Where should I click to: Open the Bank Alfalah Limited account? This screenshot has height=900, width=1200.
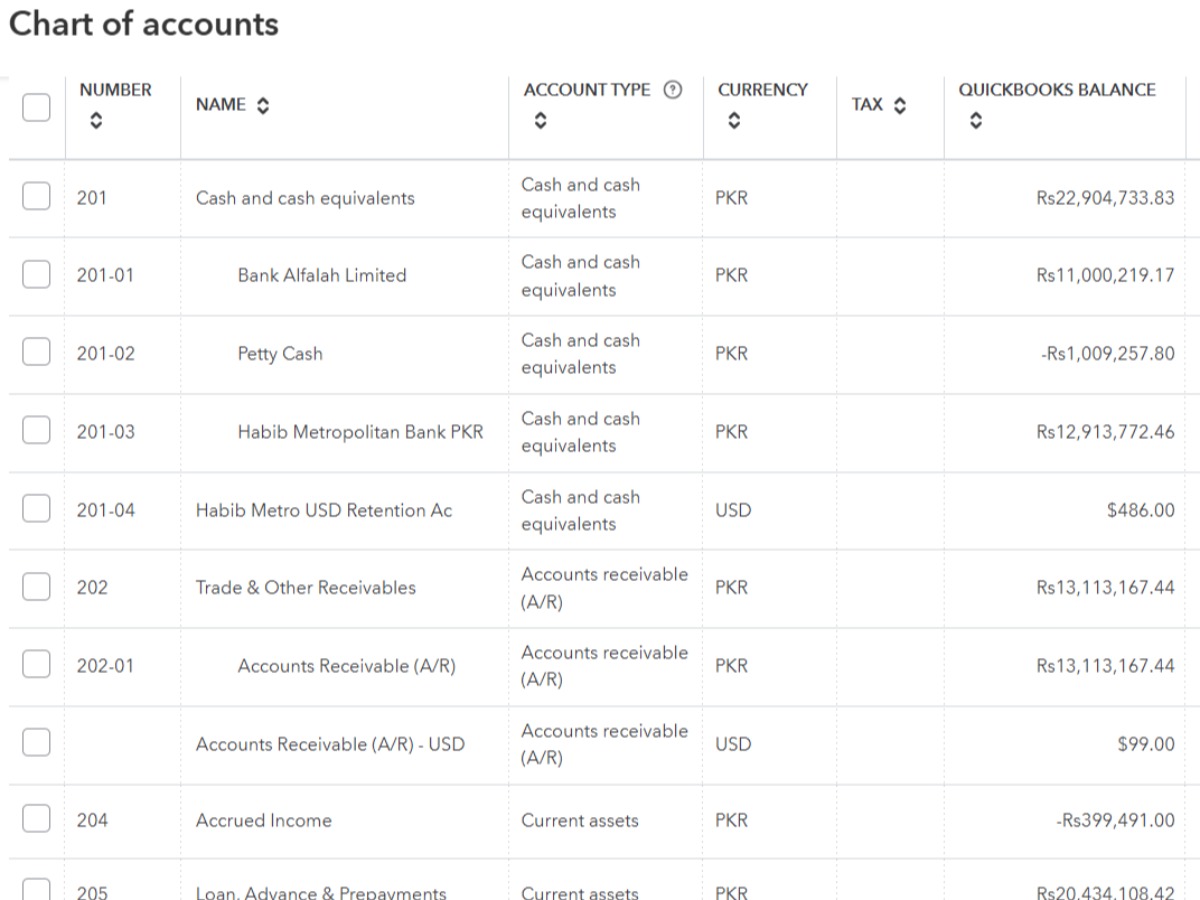tap(322, 275)
